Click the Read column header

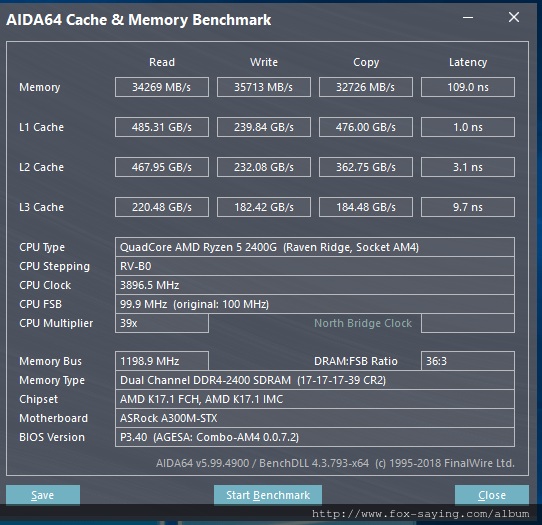pyautogui.click(x=162, y=62)
